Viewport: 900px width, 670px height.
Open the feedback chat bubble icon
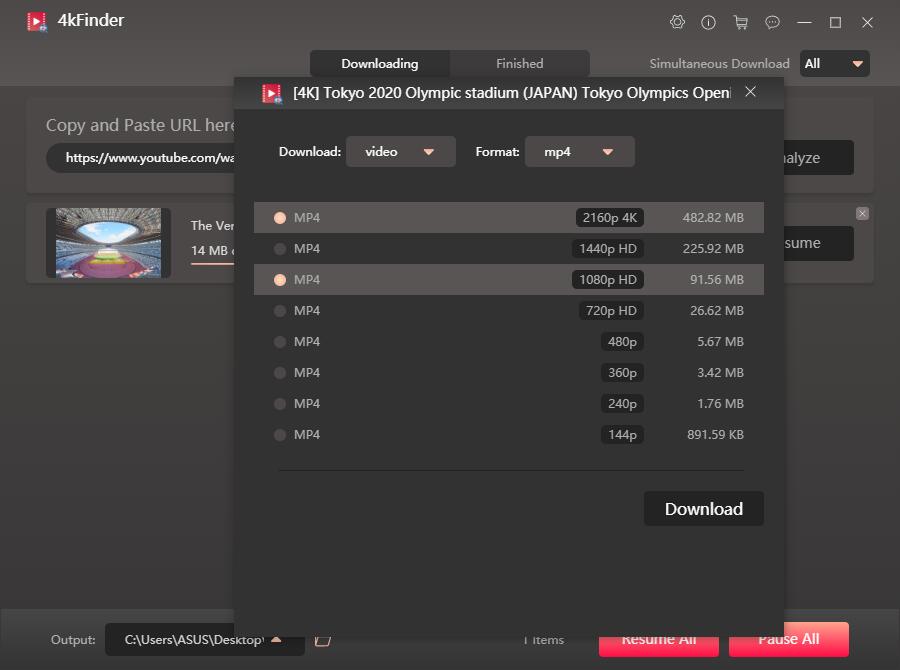772,22
